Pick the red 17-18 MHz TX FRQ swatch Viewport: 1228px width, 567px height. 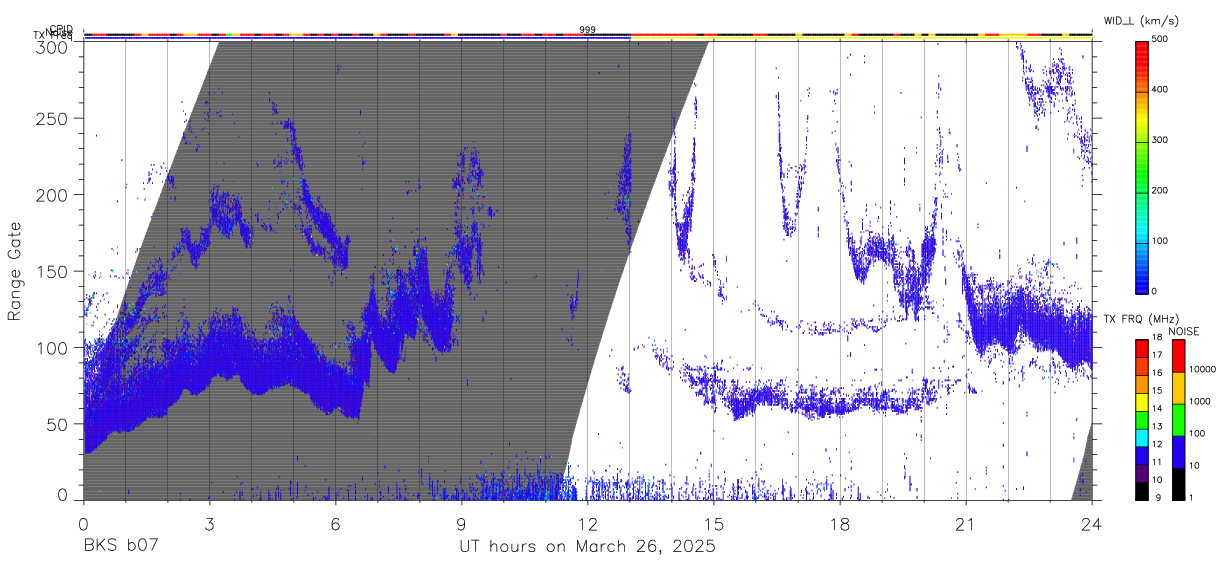coord(1140,348)
